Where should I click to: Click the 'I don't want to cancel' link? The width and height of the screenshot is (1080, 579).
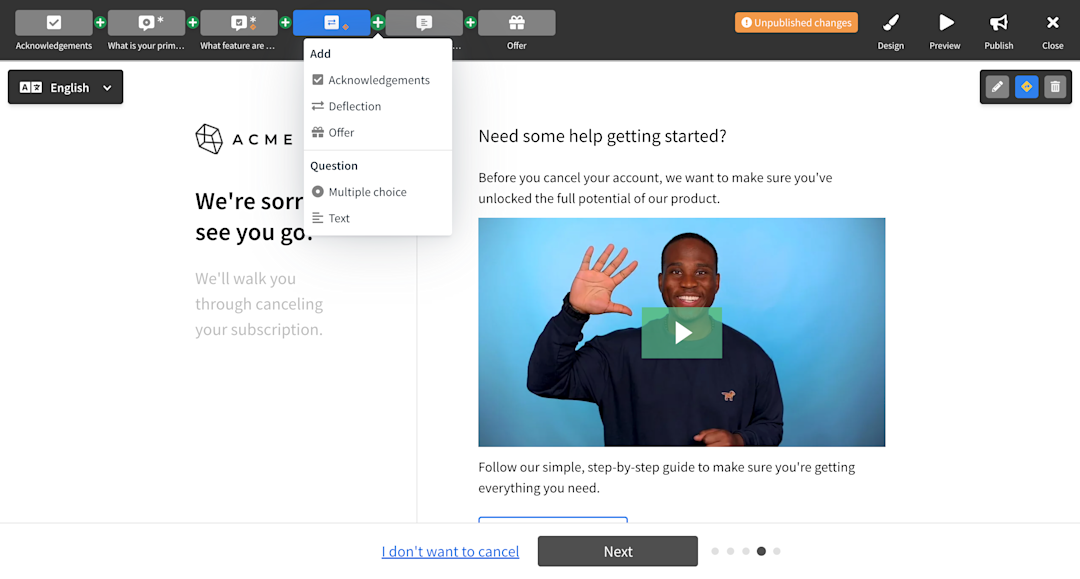point(450,551)
